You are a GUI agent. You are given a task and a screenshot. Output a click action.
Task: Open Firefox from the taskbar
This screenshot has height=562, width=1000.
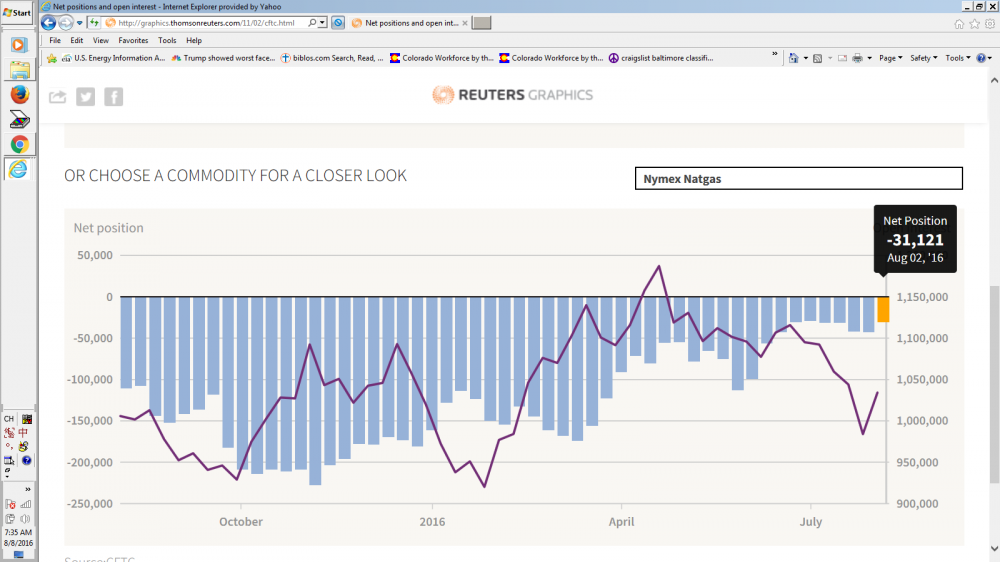tap(19, 94)
